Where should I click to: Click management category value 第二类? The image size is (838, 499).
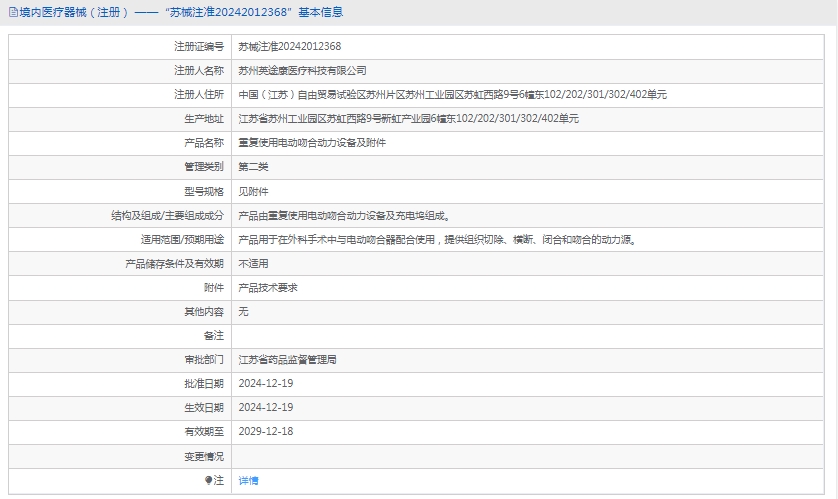pyautogui.click(x=253, y=167)
